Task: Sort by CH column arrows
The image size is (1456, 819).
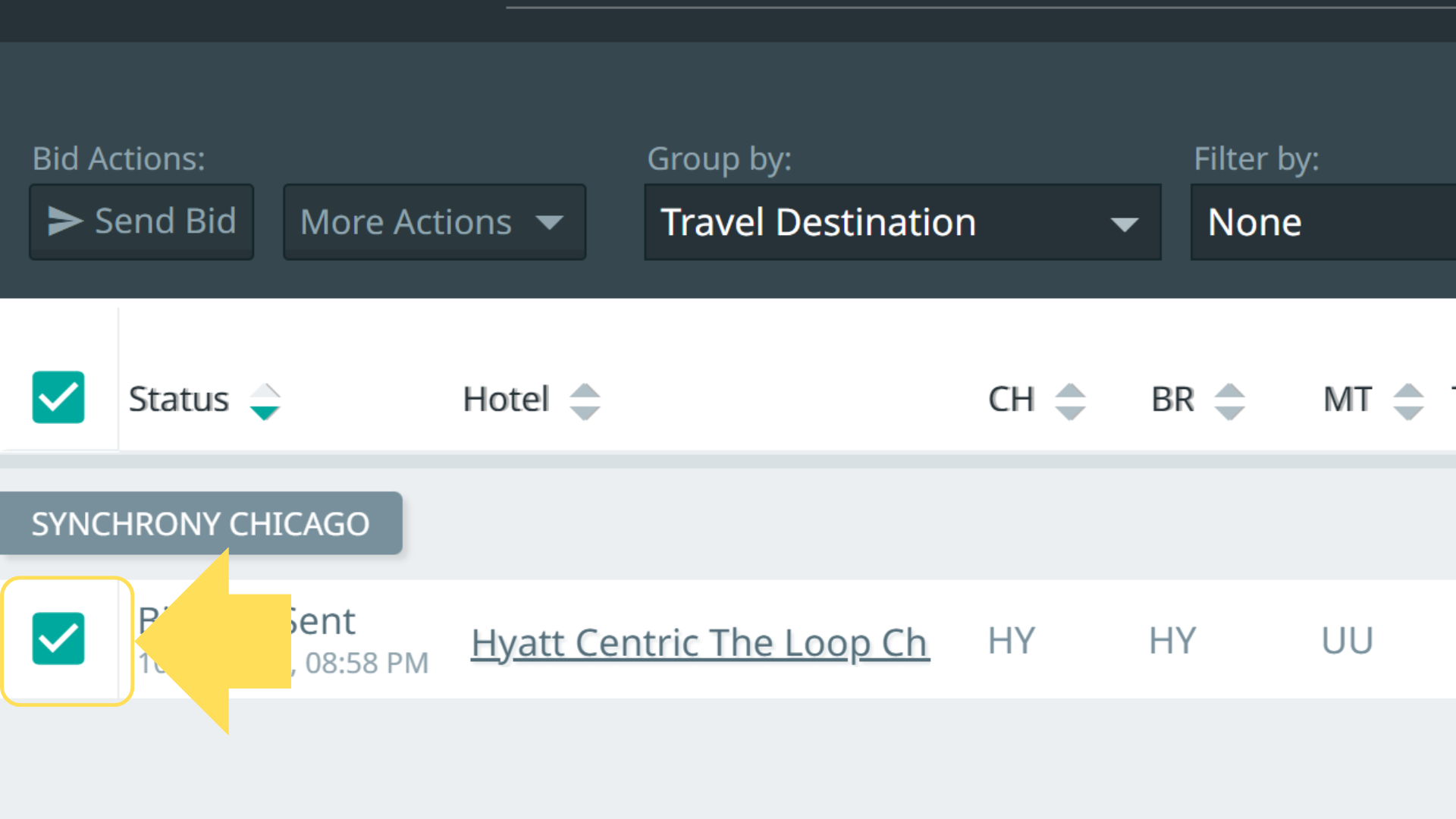Action: coord(1070,401)
